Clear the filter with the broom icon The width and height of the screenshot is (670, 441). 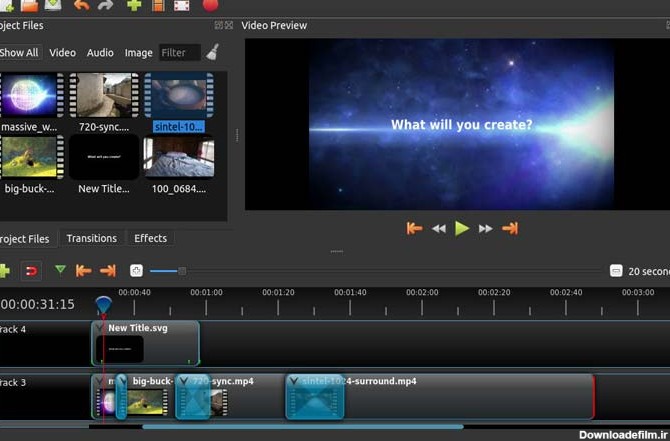(213, 52)
